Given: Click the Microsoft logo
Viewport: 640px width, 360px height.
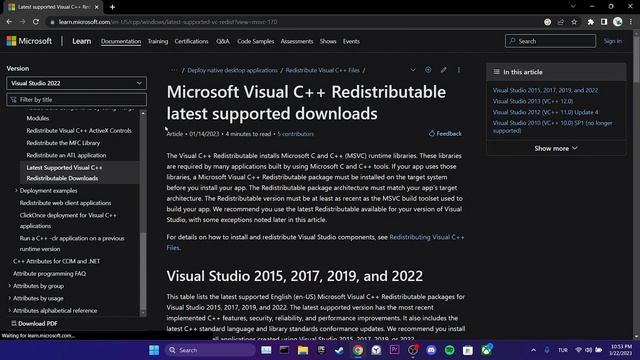Looking at the screenshot, I should pyautogui.click(x=29, y=41).
